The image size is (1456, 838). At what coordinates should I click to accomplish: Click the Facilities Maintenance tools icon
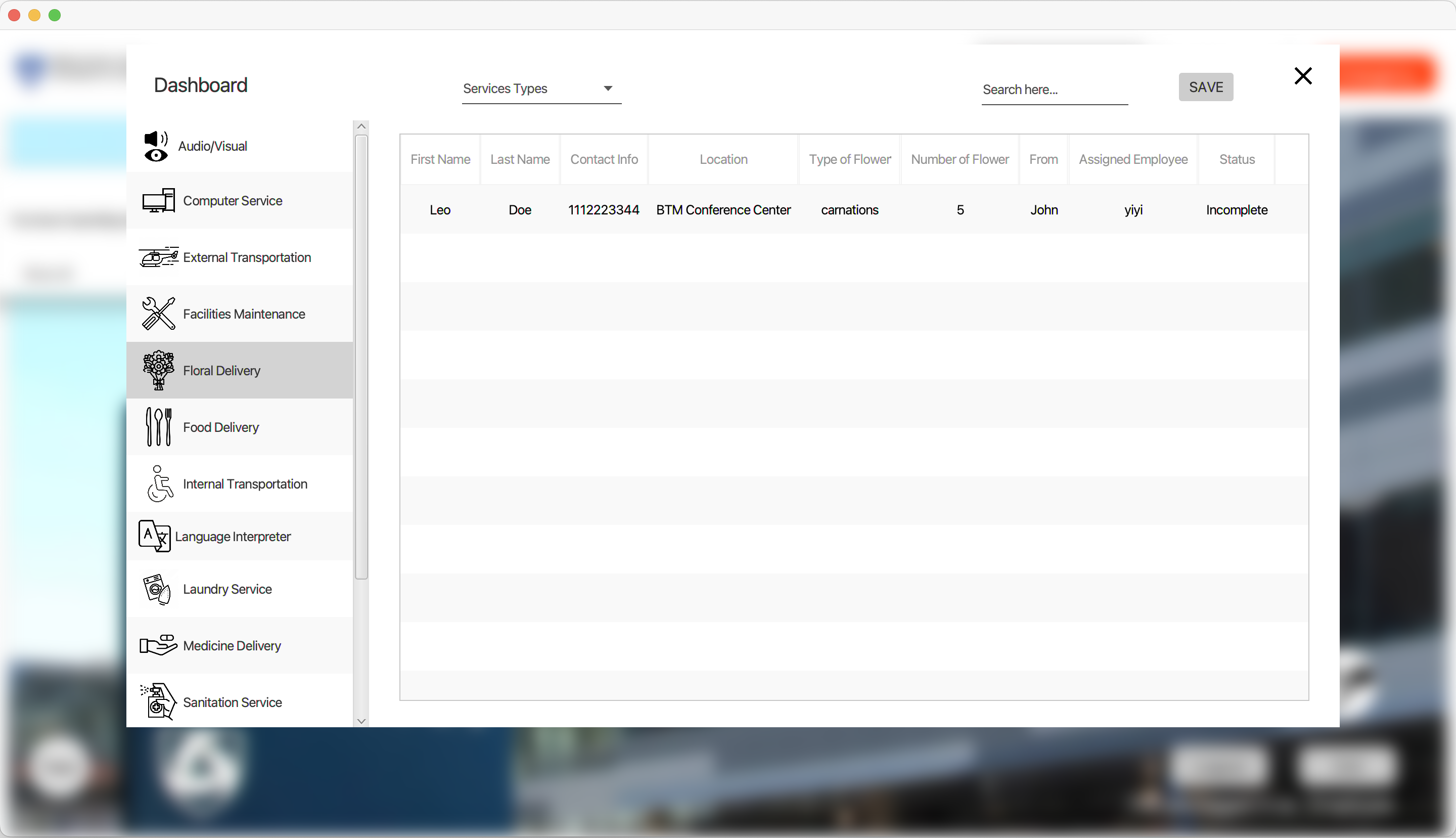tap(158, 314)
